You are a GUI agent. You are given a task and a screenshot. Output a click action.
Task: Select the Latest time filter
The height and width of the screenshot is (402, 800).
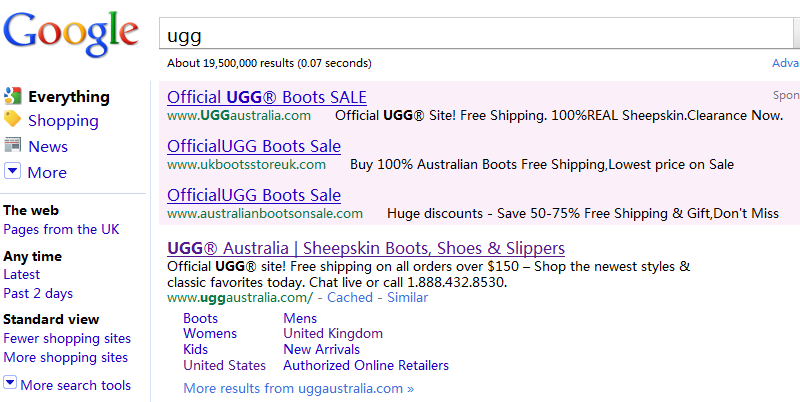21,274
